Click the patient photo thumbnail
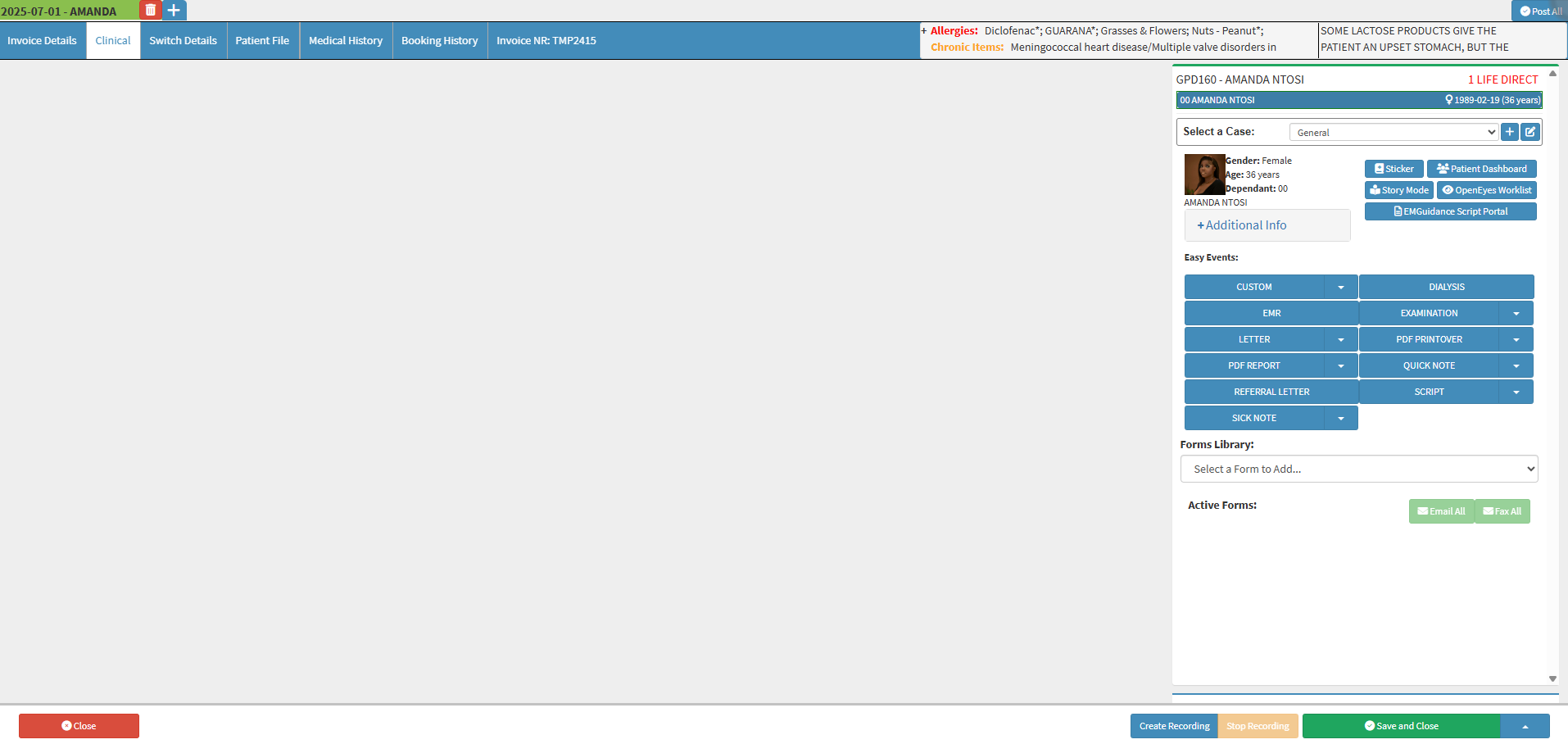The height and width of the screenshot is (744, 1568). (x=1204, y=175)
